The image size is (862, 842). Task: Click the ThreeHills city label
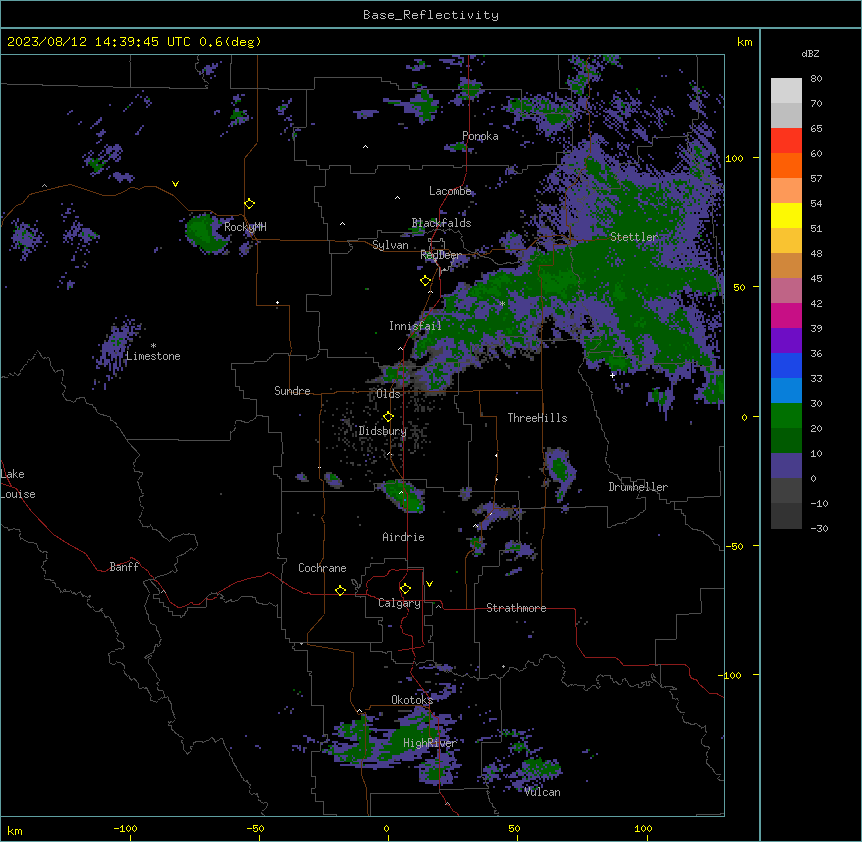tap(537, 418)
